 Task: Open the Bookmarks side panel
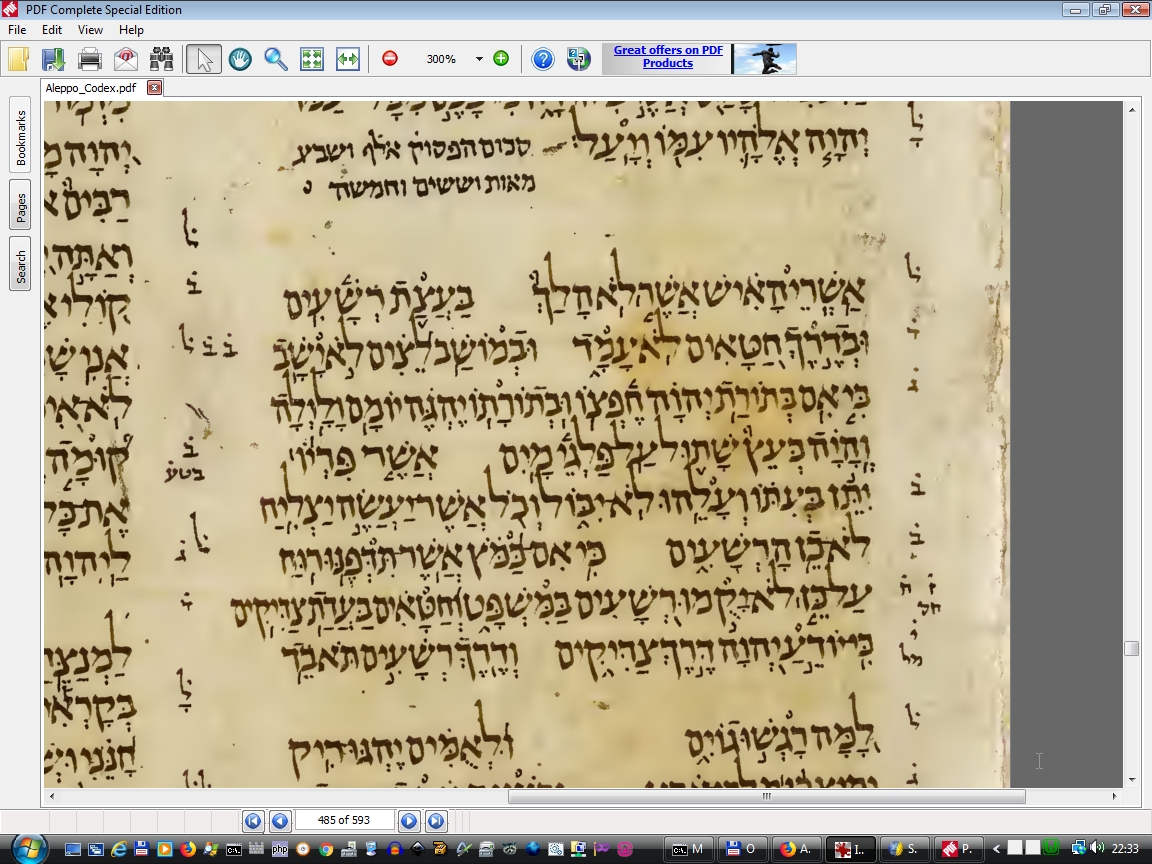pyautogui.click(x=21, y=137)
